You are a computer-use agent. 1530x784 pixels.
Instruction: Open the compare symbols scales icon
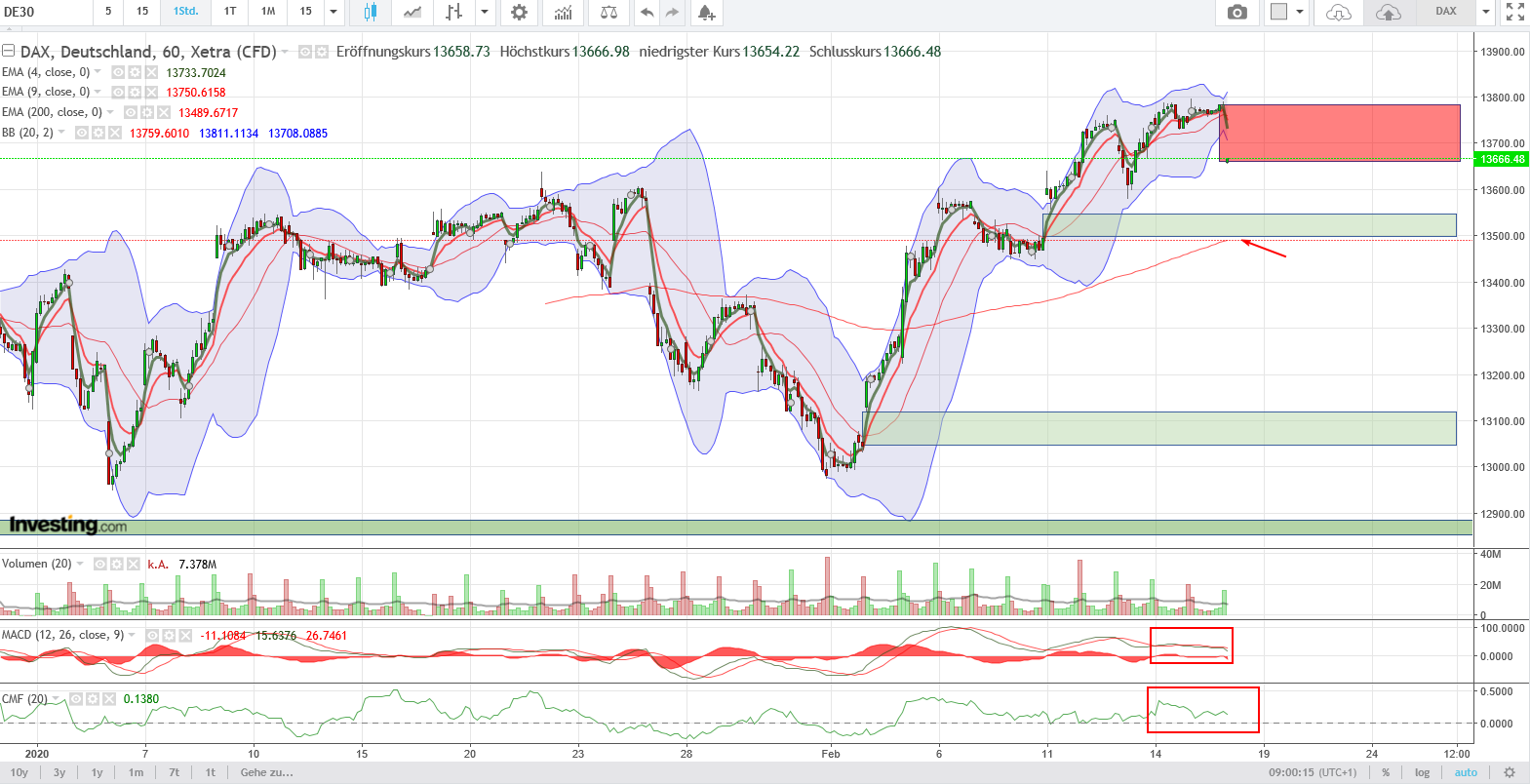point(608,12)
